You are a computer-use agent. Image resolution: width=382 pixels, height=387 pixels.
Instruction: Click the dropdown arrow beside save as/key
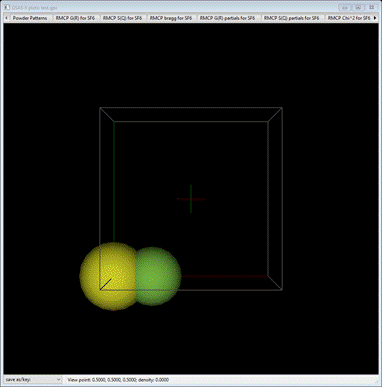tap(59, 380)
